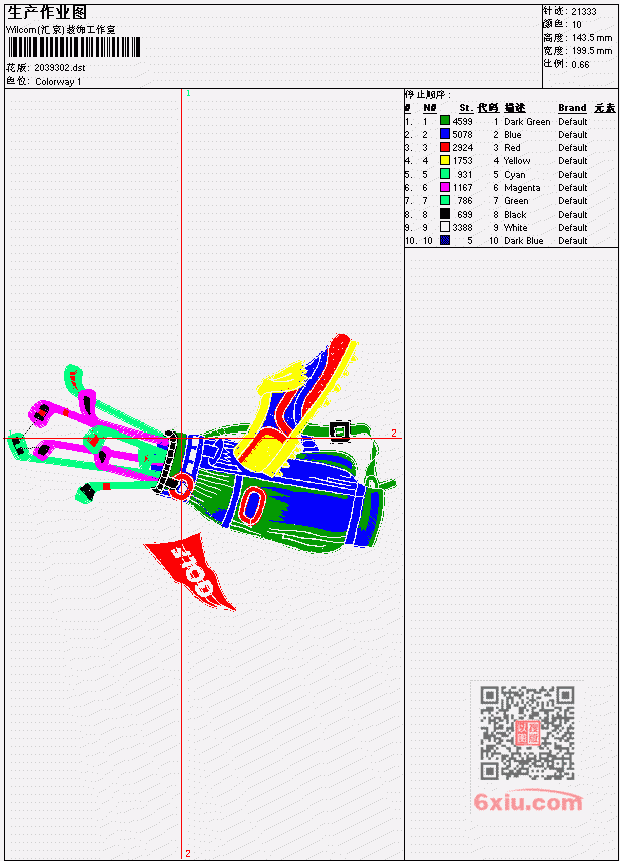Select the 'White' description text
Image resolution: width=620 pixels, height=861 pixels.
pyautogui.click(x=516, y=228)
